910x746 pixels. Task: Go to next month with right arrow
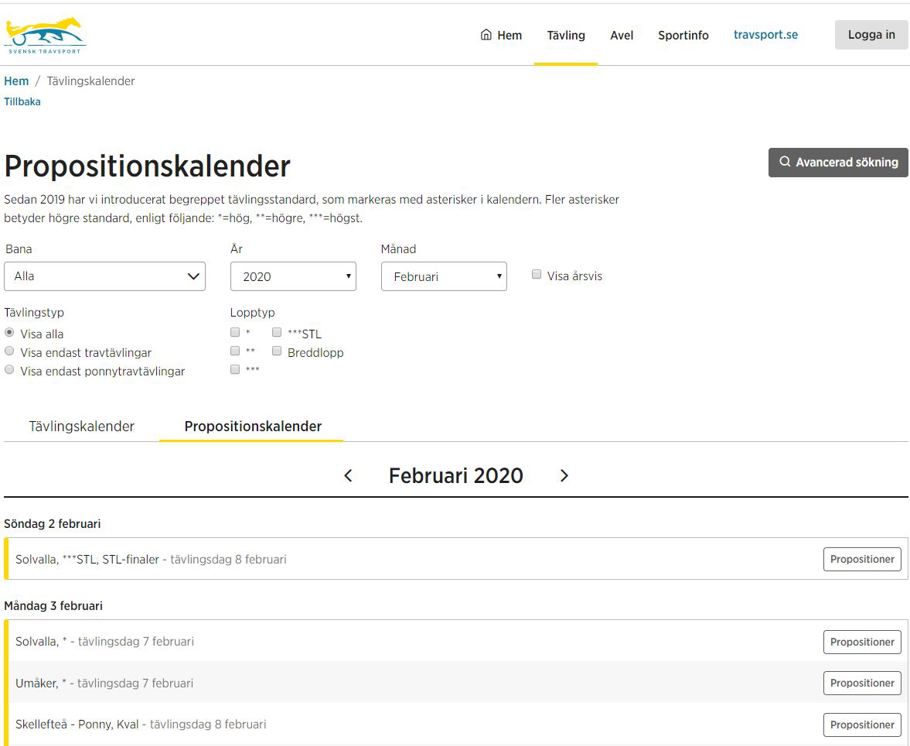point(564,476)
